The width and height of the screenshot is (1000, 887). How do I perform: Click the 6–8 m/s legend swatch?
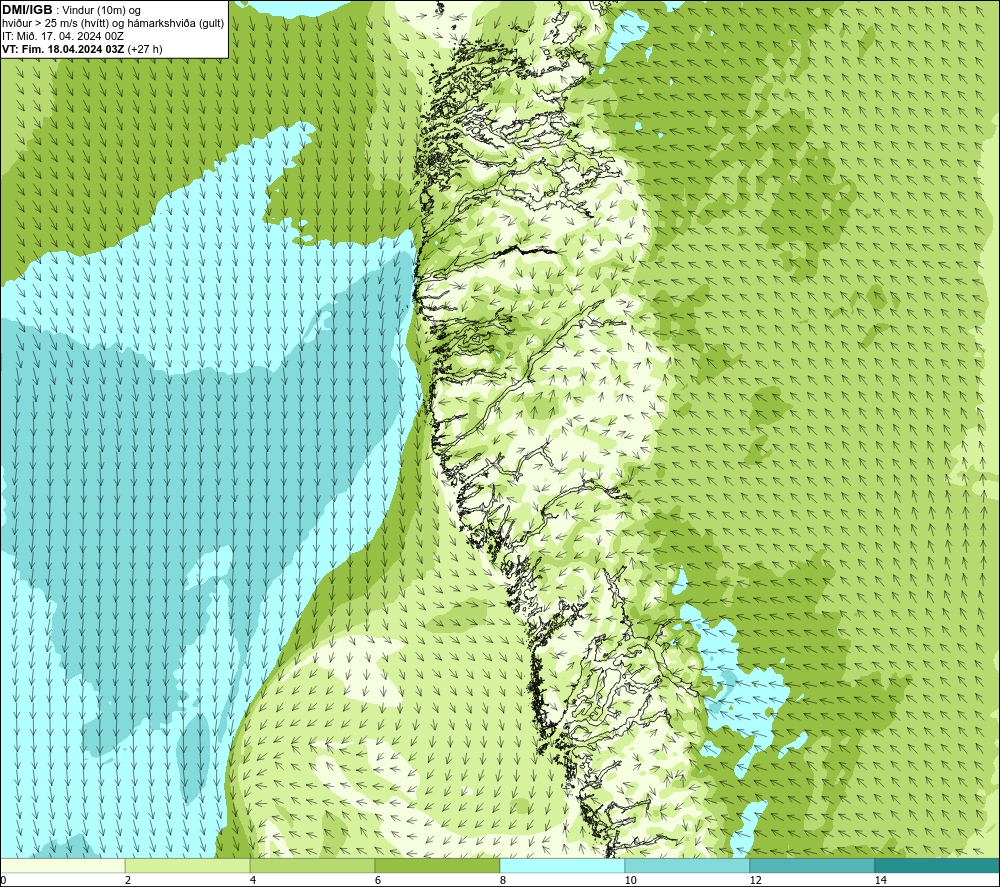pyautogui.click(x=438, y=865)
